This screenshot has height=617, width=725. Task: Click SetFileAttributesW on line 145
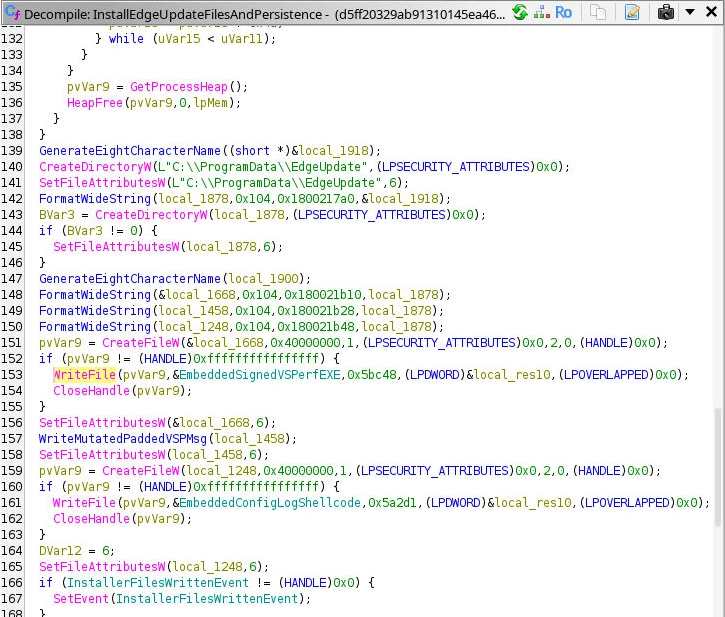tap(116, 247)
